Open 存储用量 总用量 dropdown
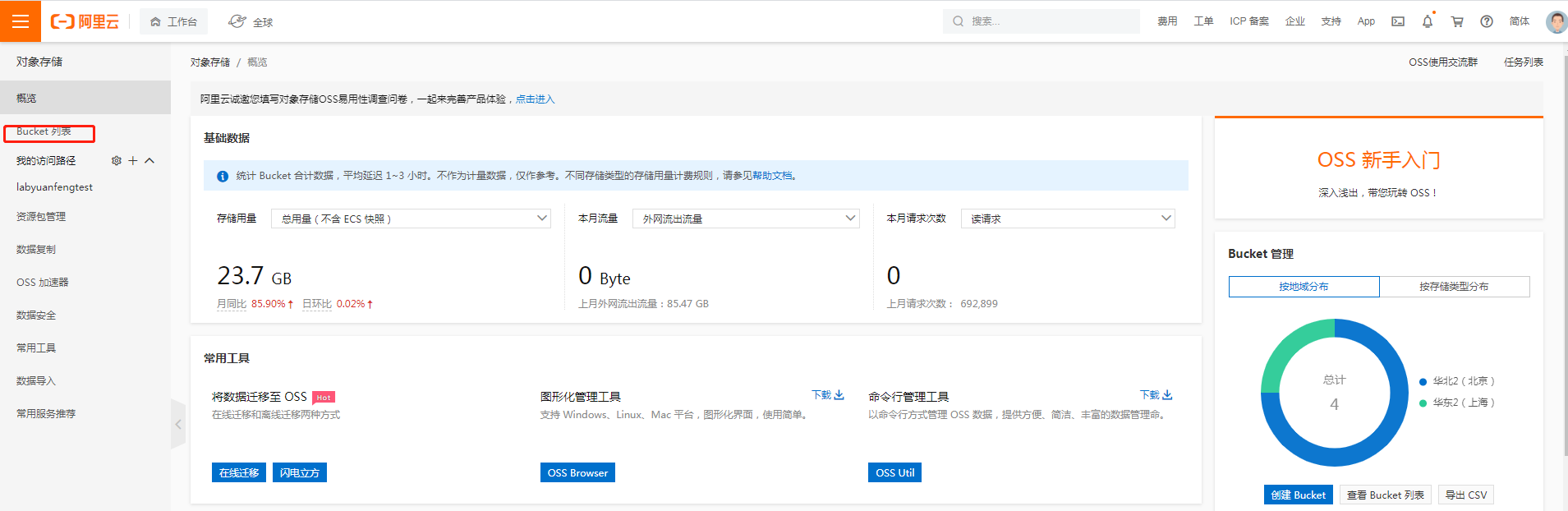This screenshot has width=1568, height=511. pos(411,219)
